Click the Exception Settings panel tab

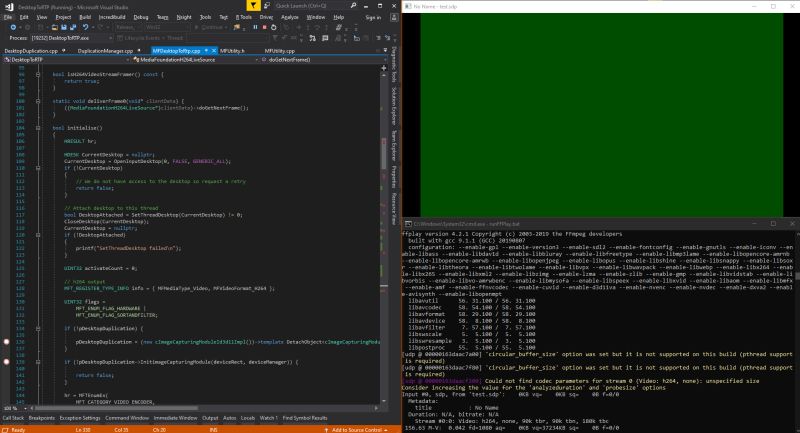point(80,418)
